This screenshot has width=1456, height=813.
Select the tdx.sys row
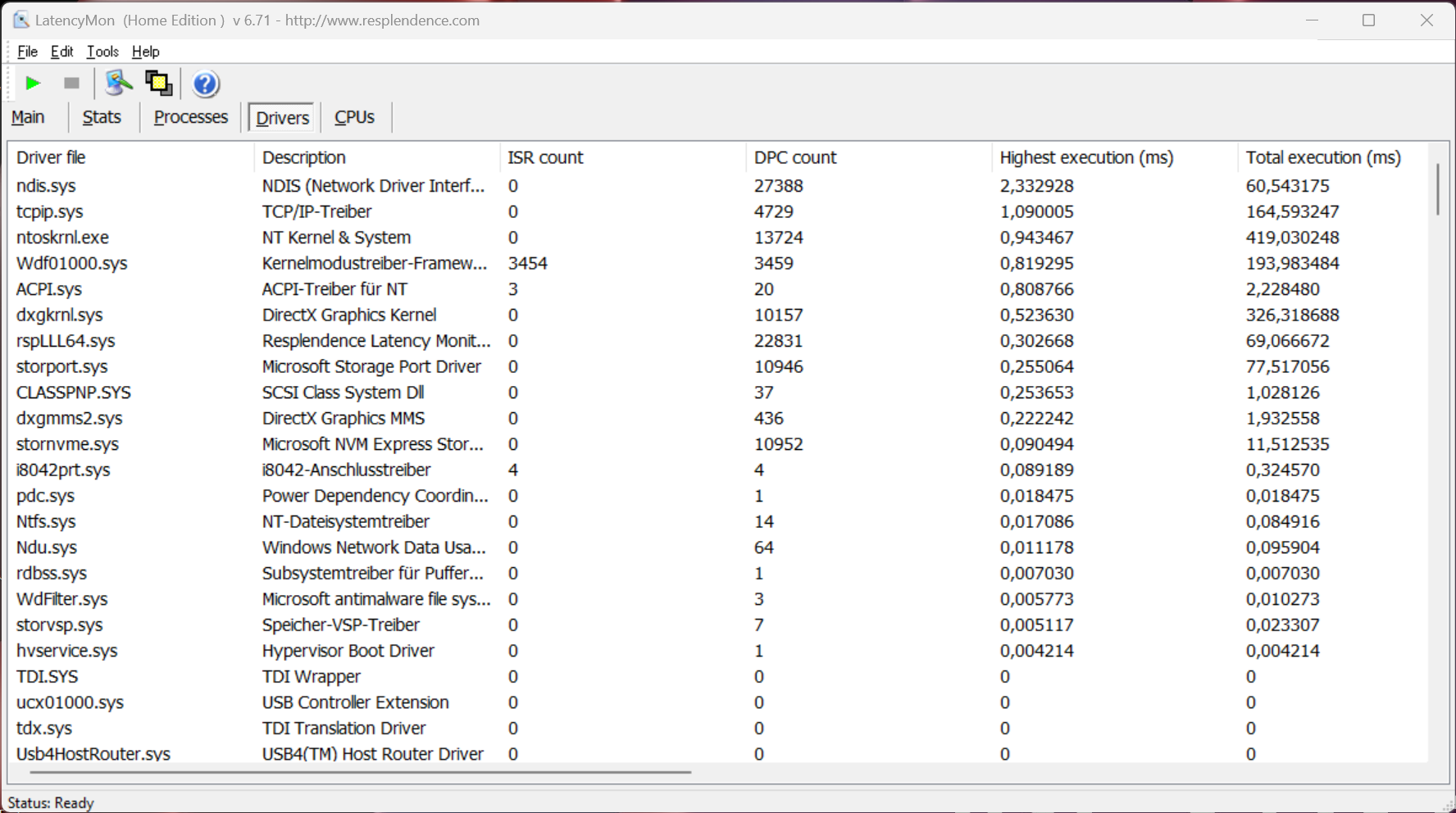(718, 728)
